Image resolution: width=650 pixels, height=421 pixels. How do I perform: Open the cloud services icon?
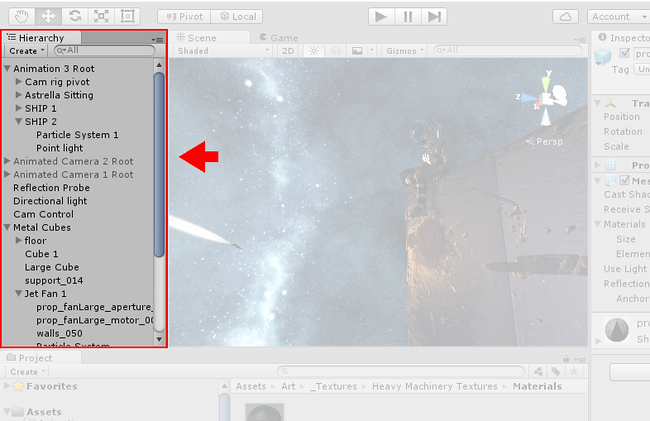[x=565, y=17]
